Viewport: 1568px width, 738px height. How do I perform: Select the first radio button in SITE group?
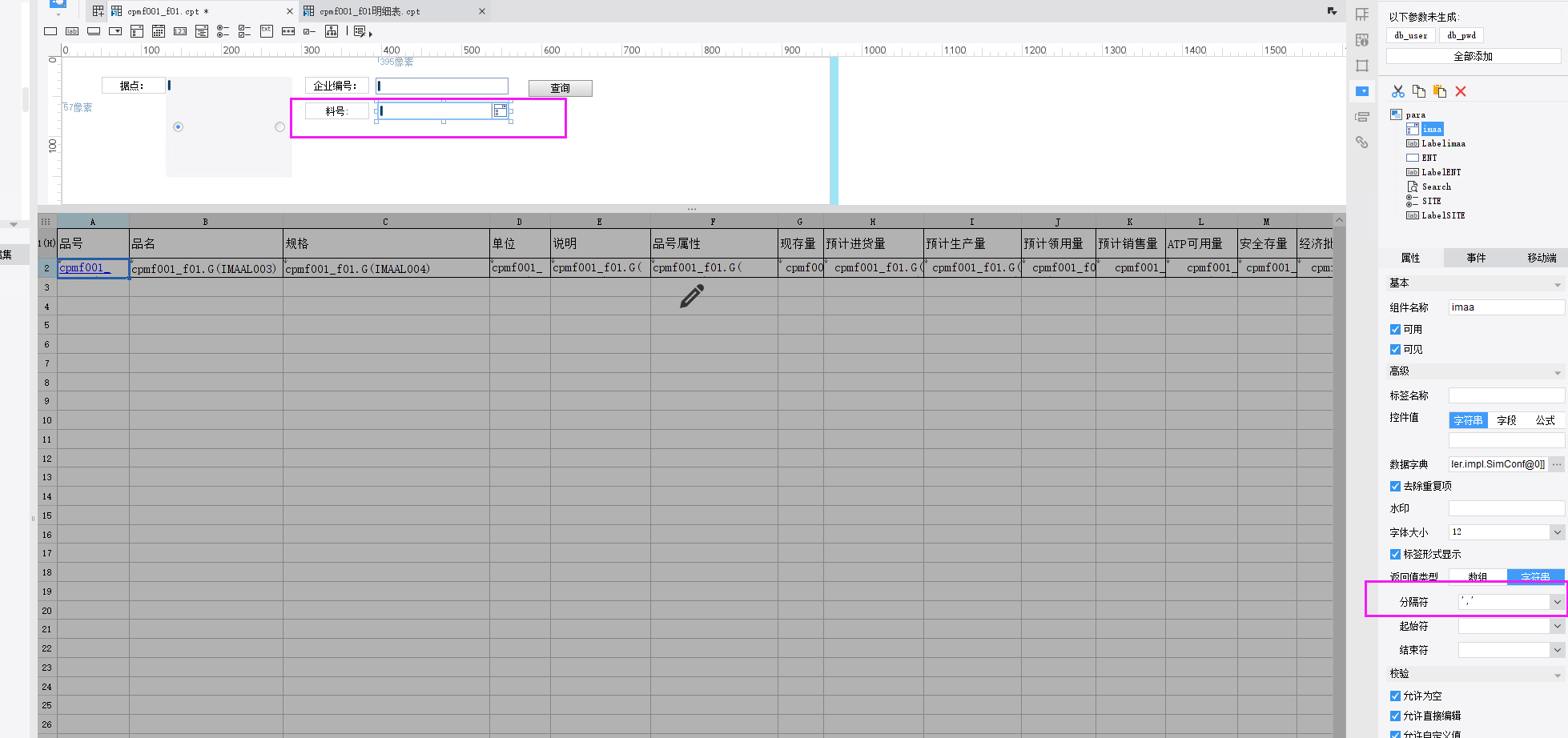[x=178, y=126]
